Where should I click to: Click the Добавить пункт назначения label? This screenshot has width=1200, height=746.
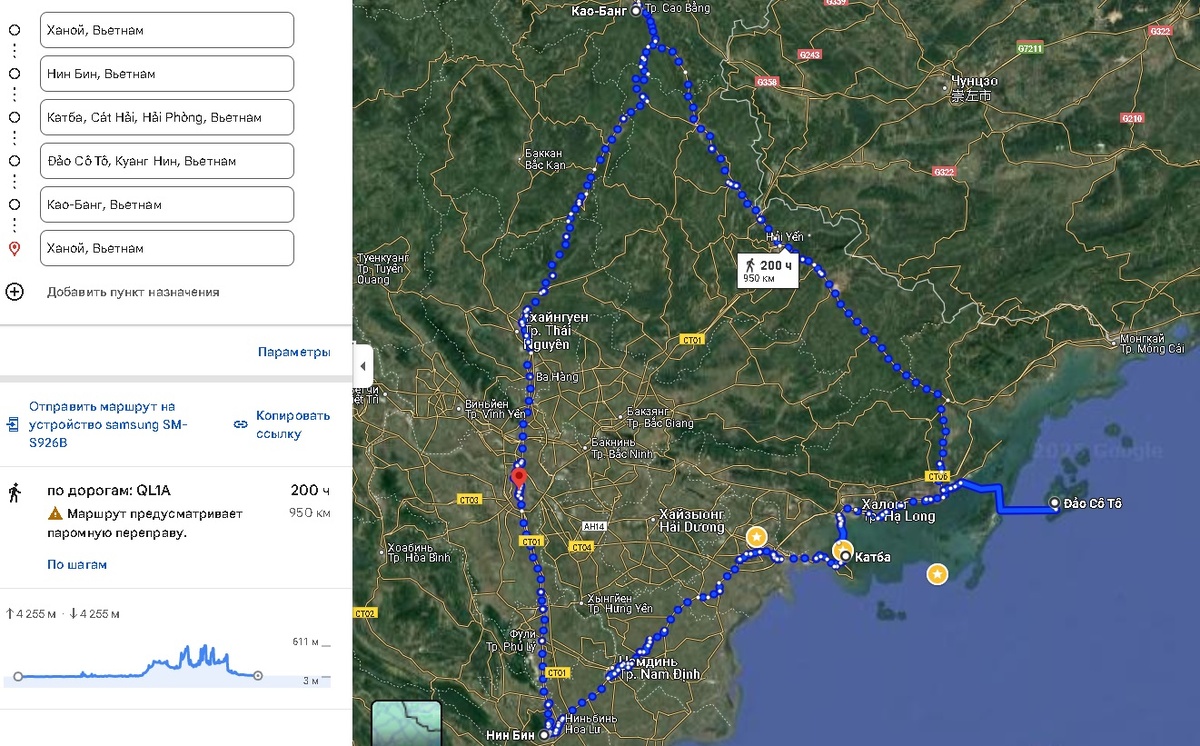pyautogui.click(x=133, y=292)
